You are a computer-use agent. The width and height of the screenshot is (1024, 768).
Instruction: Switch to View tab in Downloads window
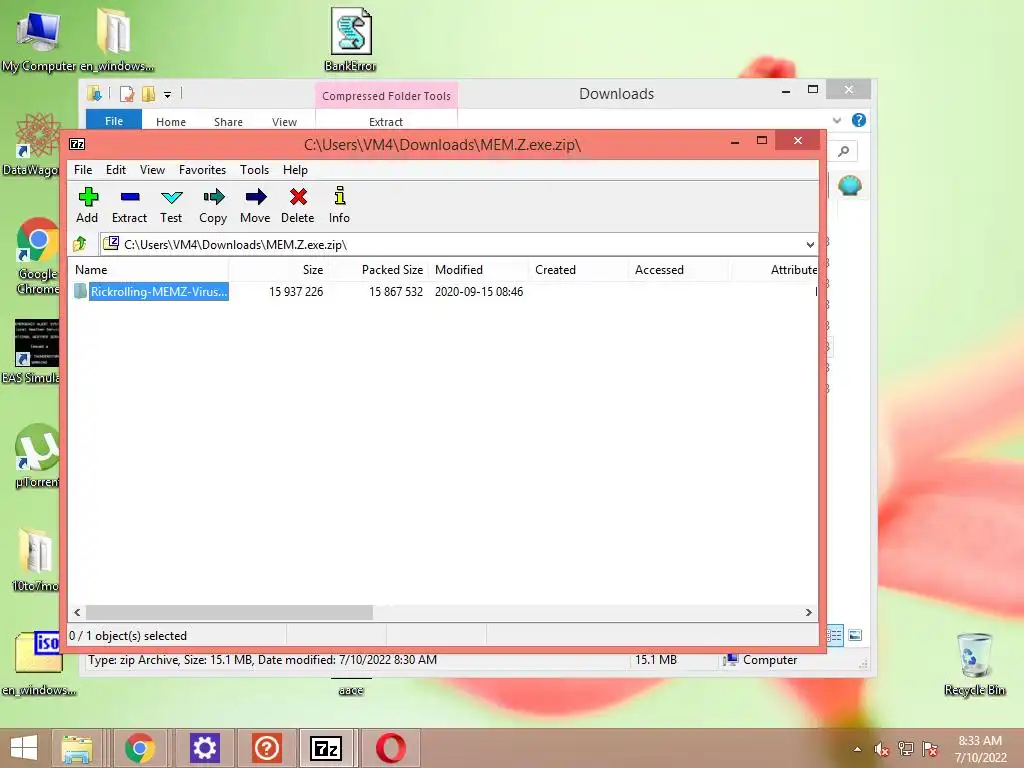point(284,121)
